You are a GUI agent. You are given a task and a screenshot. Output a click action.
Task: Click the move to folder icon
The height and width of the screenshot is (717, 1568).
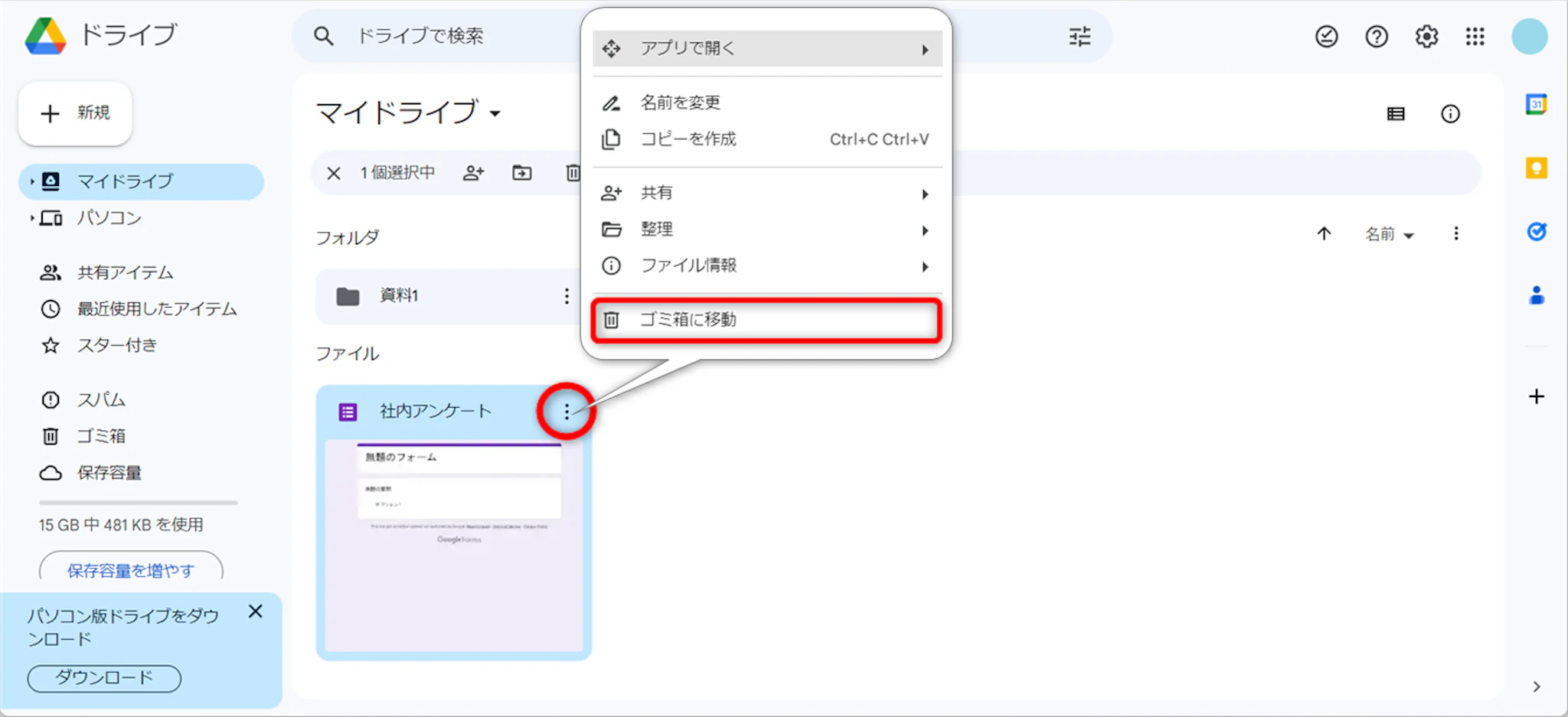522,173
